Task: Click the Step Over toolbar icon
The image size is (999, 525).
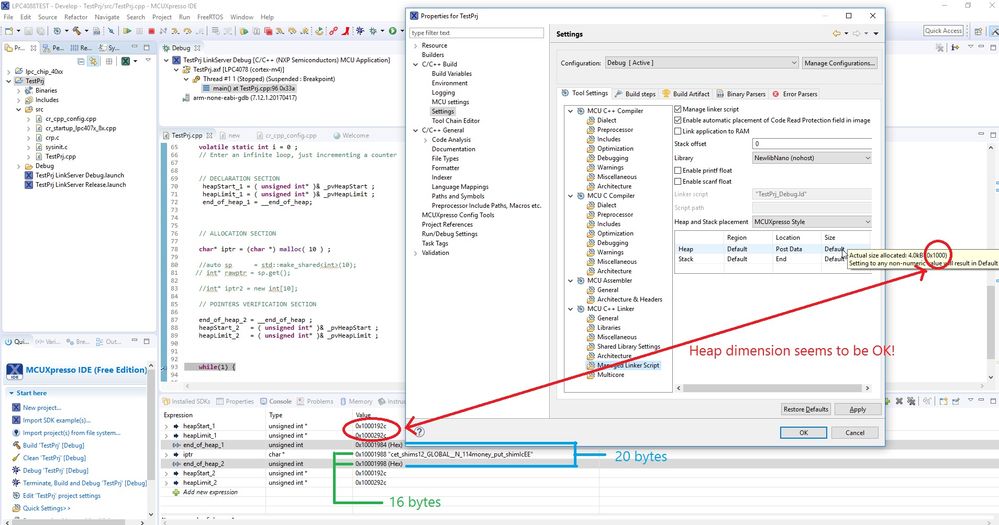Action: tap(187, 31)
